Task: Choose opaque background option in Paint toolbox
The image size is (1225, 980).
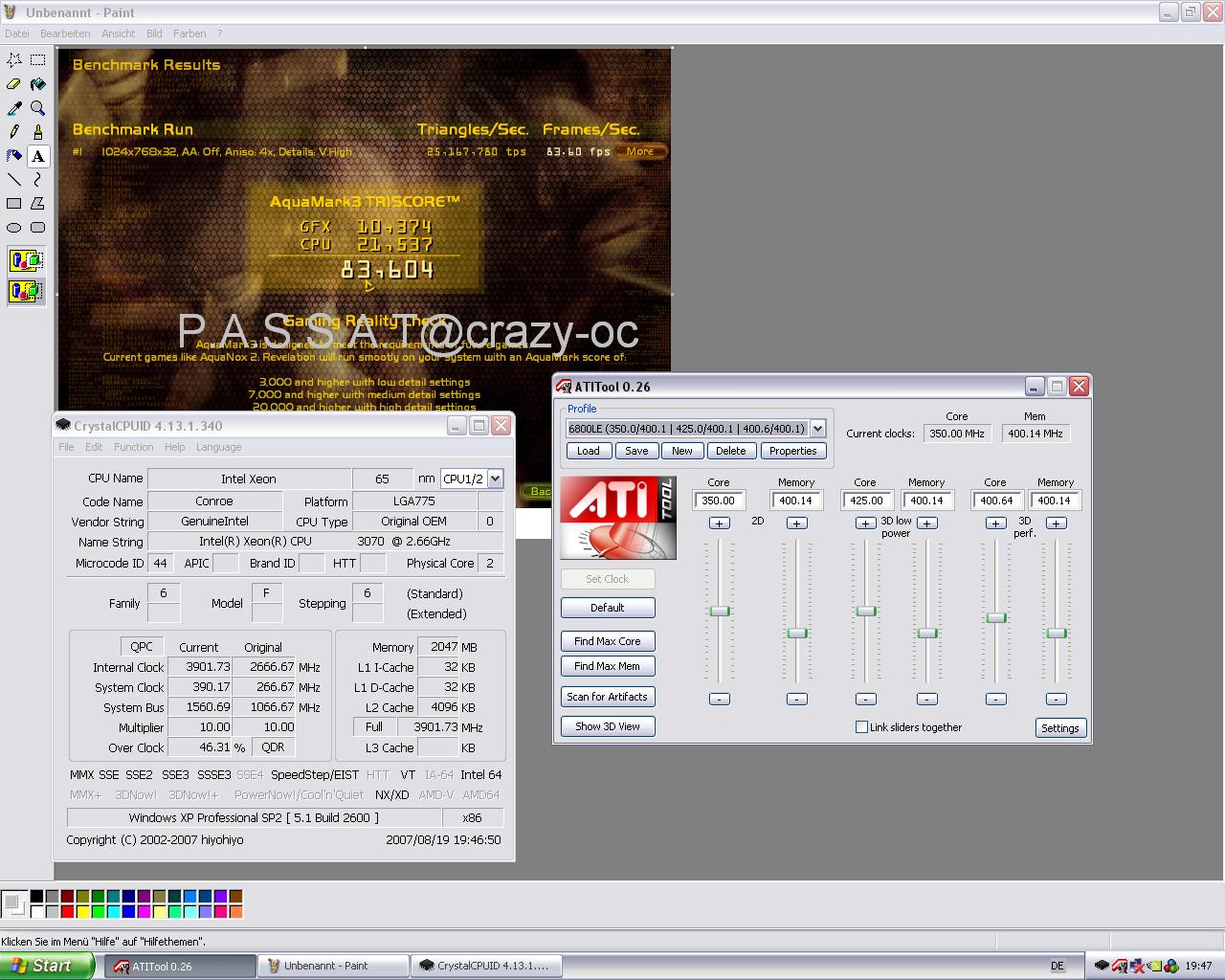Action: tap(26, 260)
